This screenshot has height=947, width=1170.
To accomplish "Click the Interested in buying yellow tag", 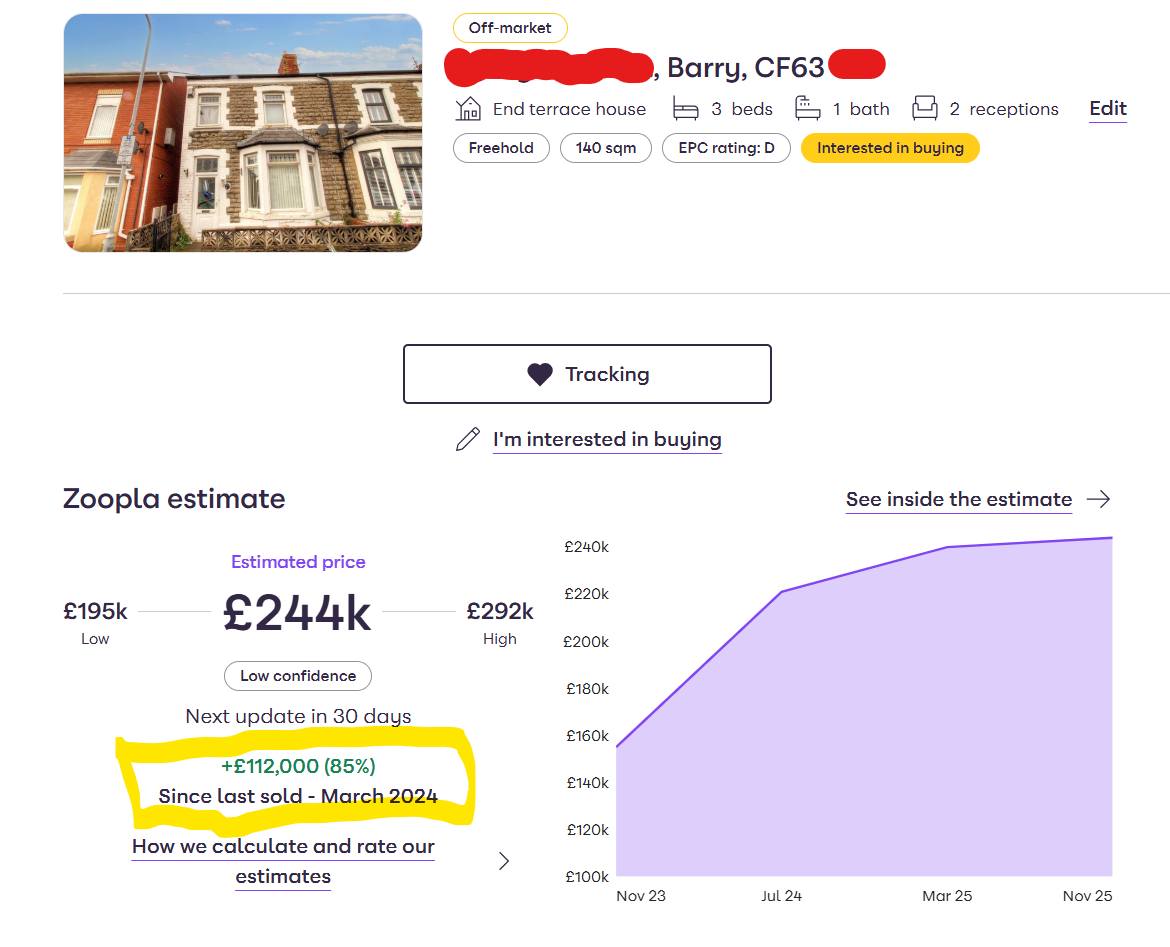I will click(890, 148).
